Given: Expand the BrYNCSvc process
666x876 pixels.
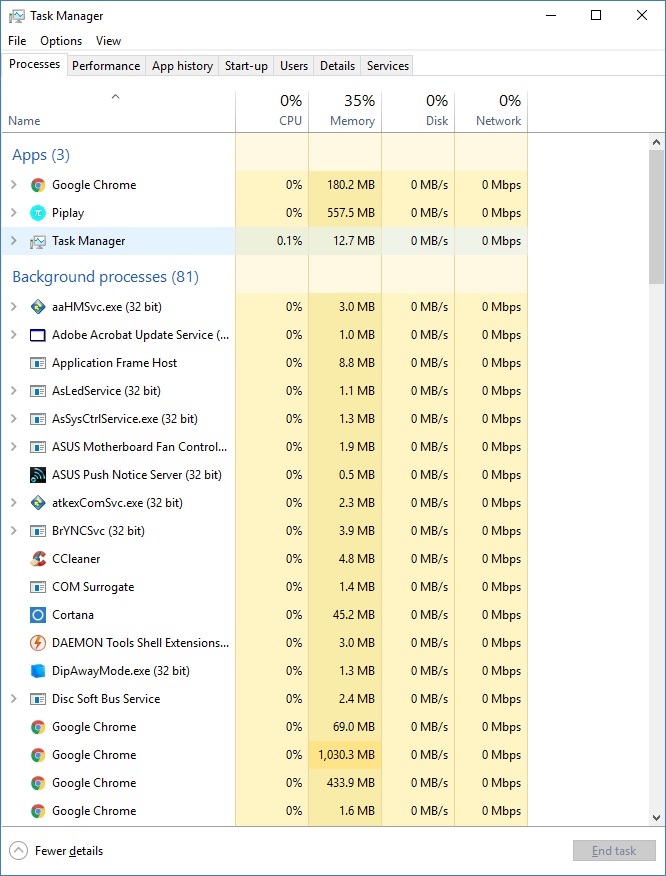Looking at the screenshot, I should click(14, 531).
